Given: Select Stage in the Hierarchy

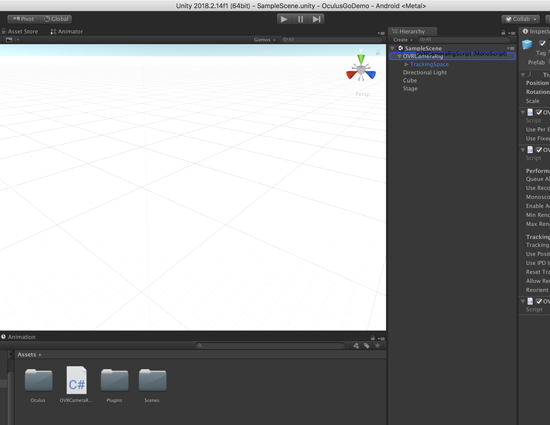Looking at the screenshot, I should pos(410,89).
